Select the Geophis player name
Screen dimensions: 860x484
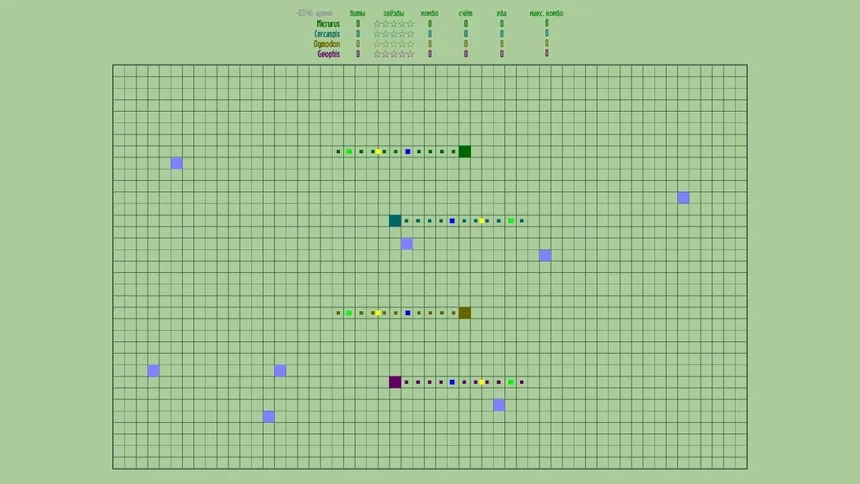coord(329,54)
